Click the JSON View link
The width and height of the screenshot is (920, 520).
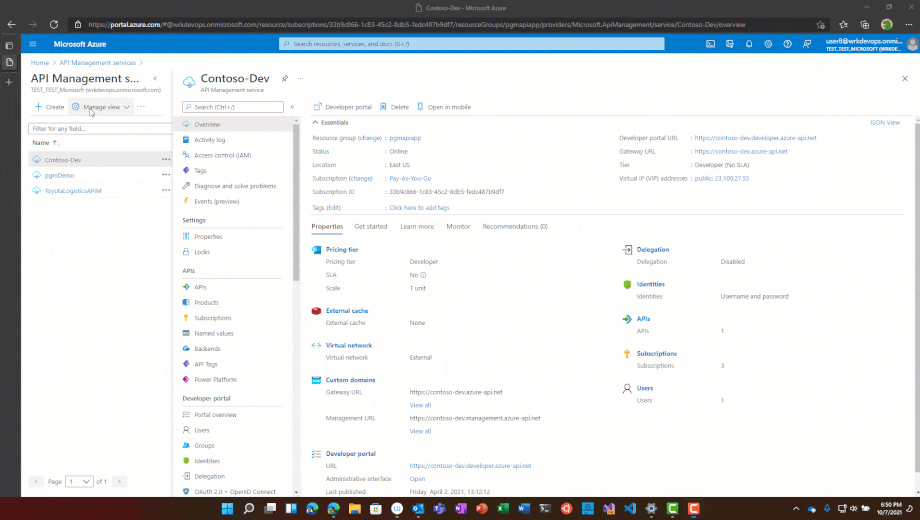pos(884,122)
